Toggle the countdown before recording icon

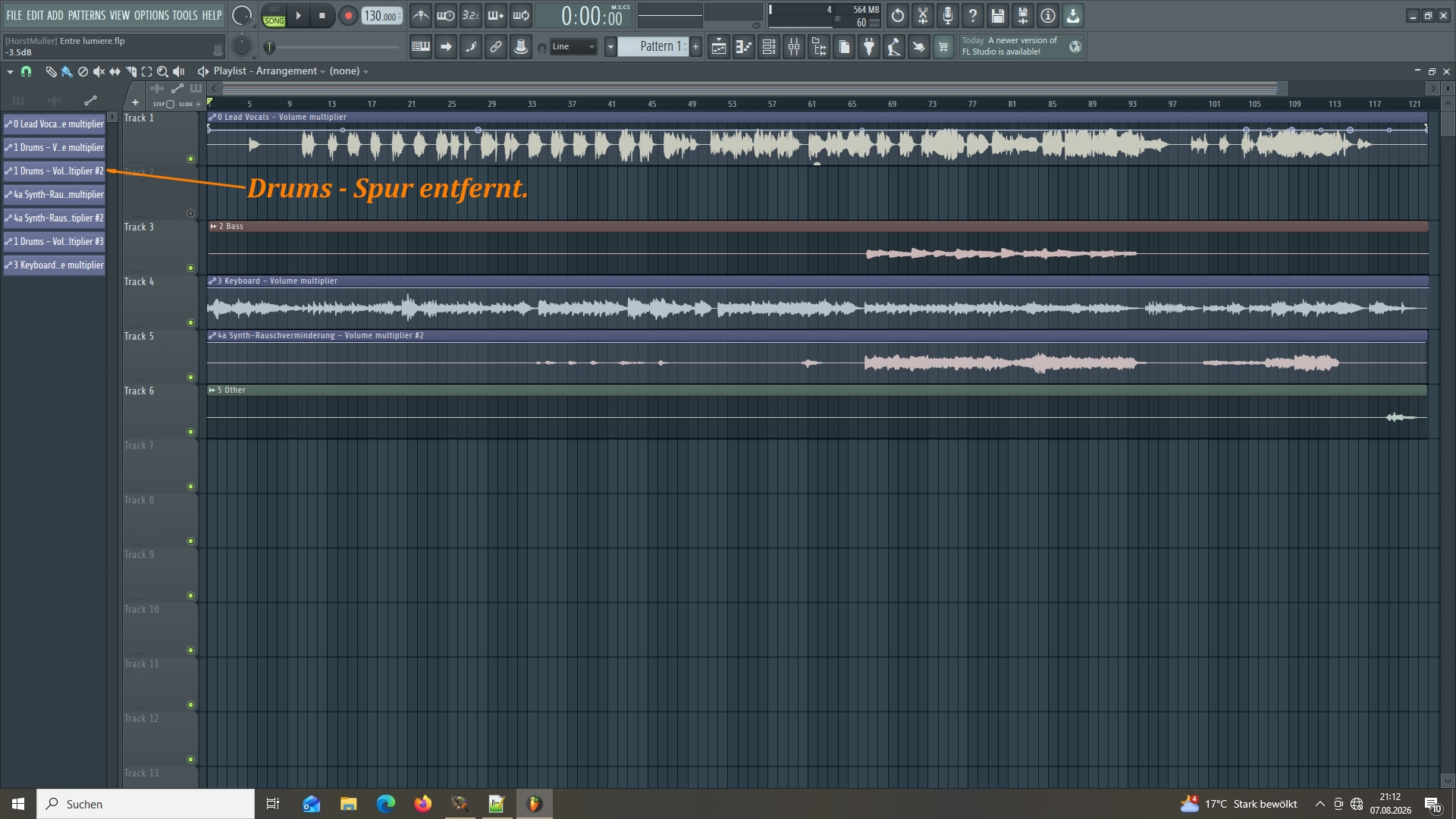471,16
